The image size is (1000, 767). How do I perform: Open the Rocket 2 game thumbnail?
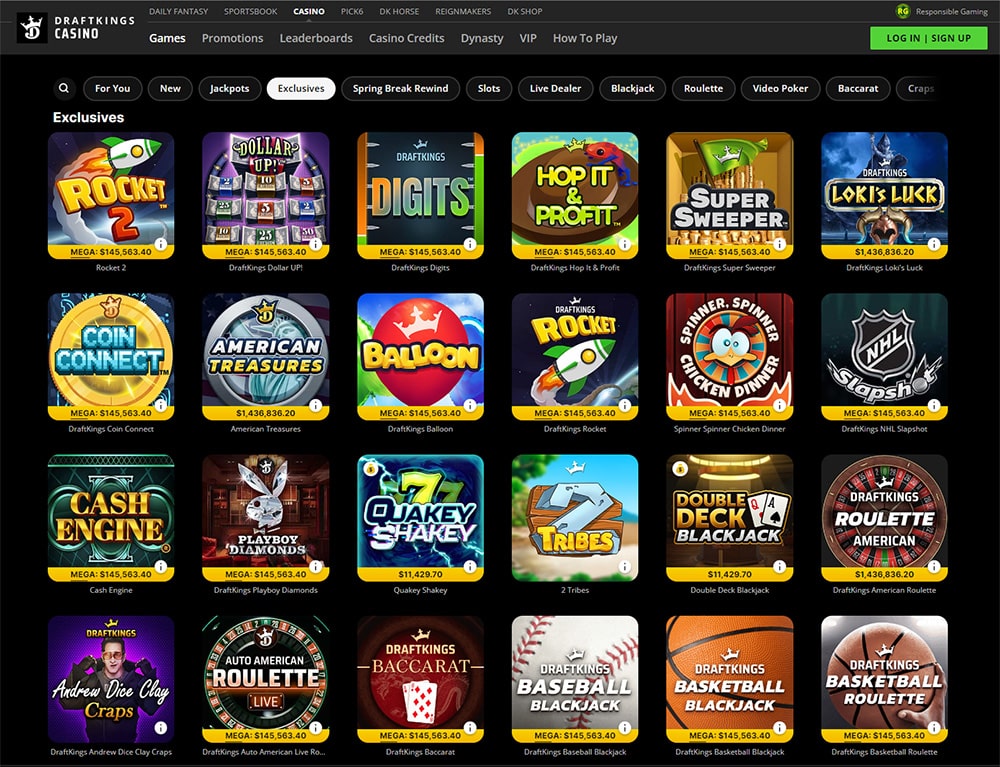[x=111, y=195]
